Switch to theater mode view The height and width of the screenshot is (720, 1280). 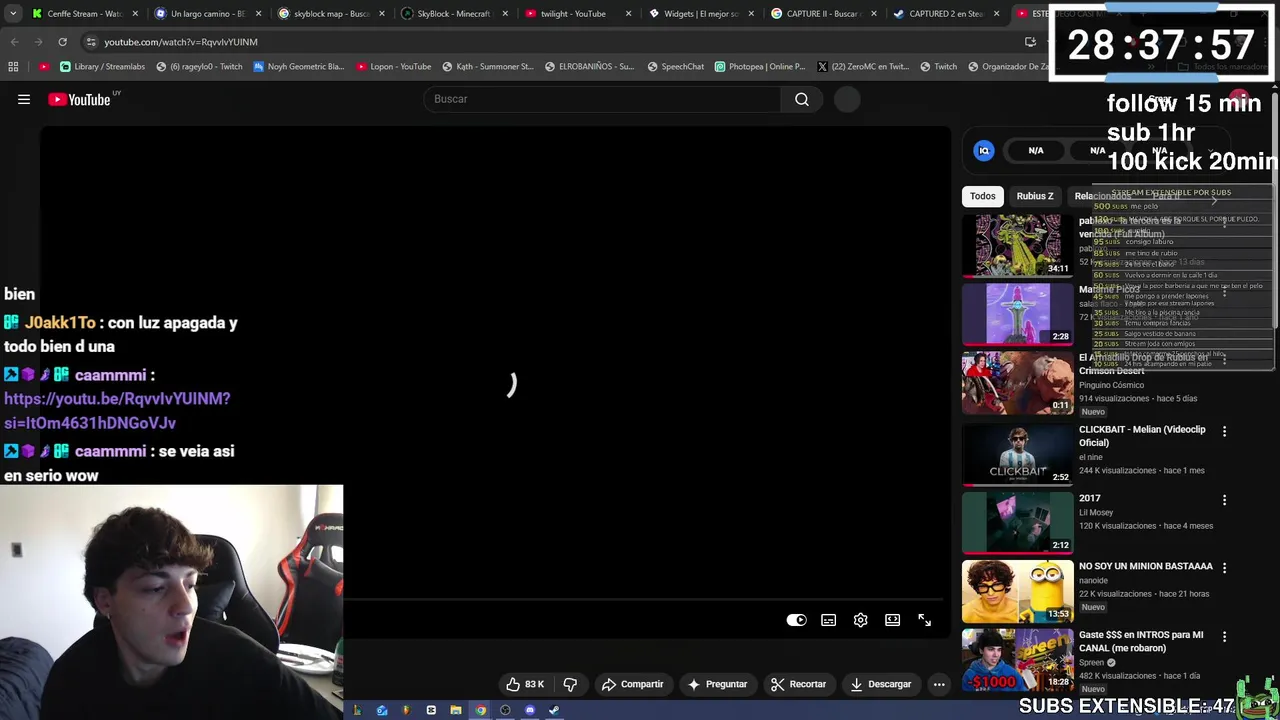pos(892,620)
